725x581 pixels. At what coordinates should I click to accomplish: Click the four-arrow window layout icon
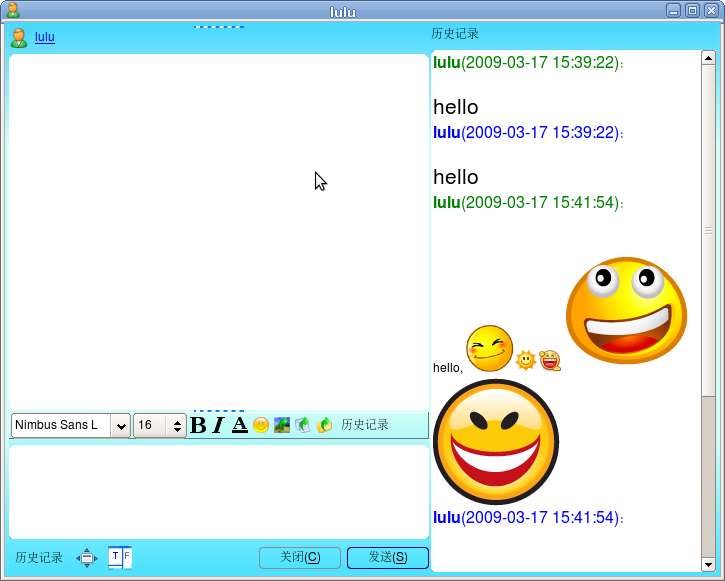87,558
